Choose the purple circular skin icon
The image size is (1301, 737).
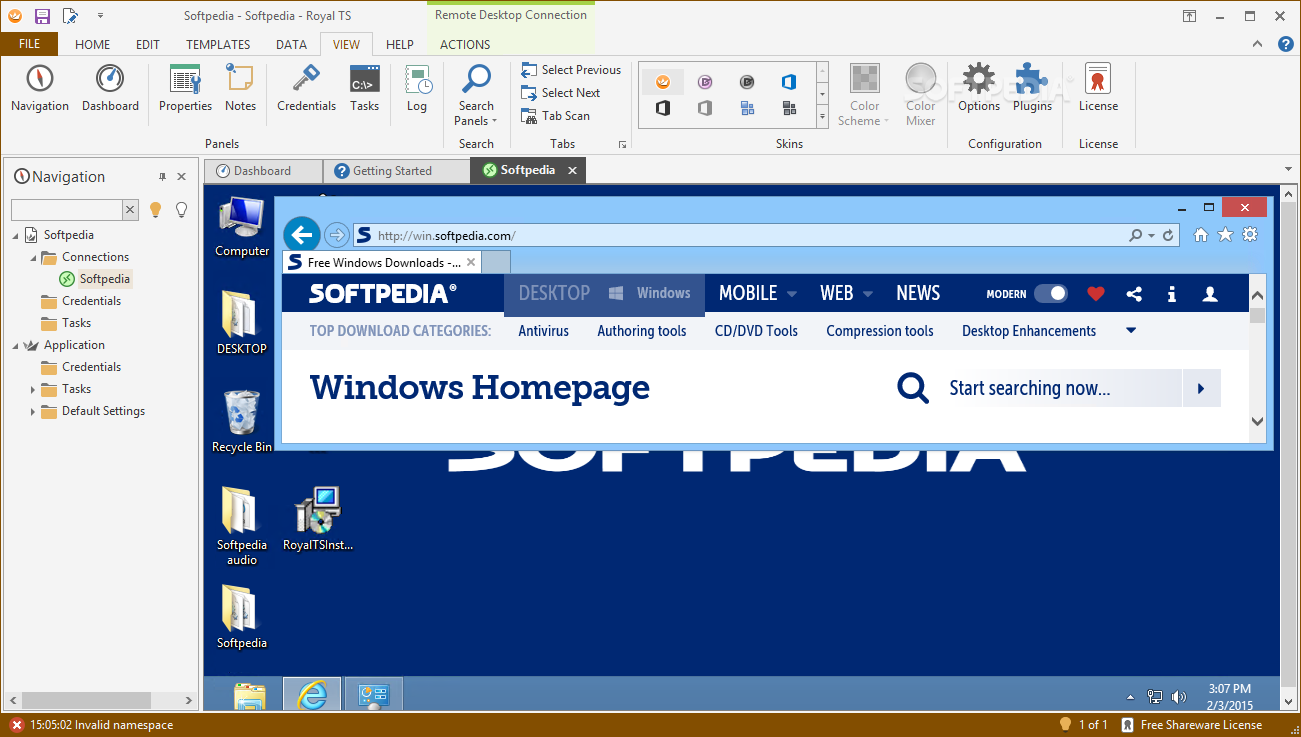click(x=705, y=82)
